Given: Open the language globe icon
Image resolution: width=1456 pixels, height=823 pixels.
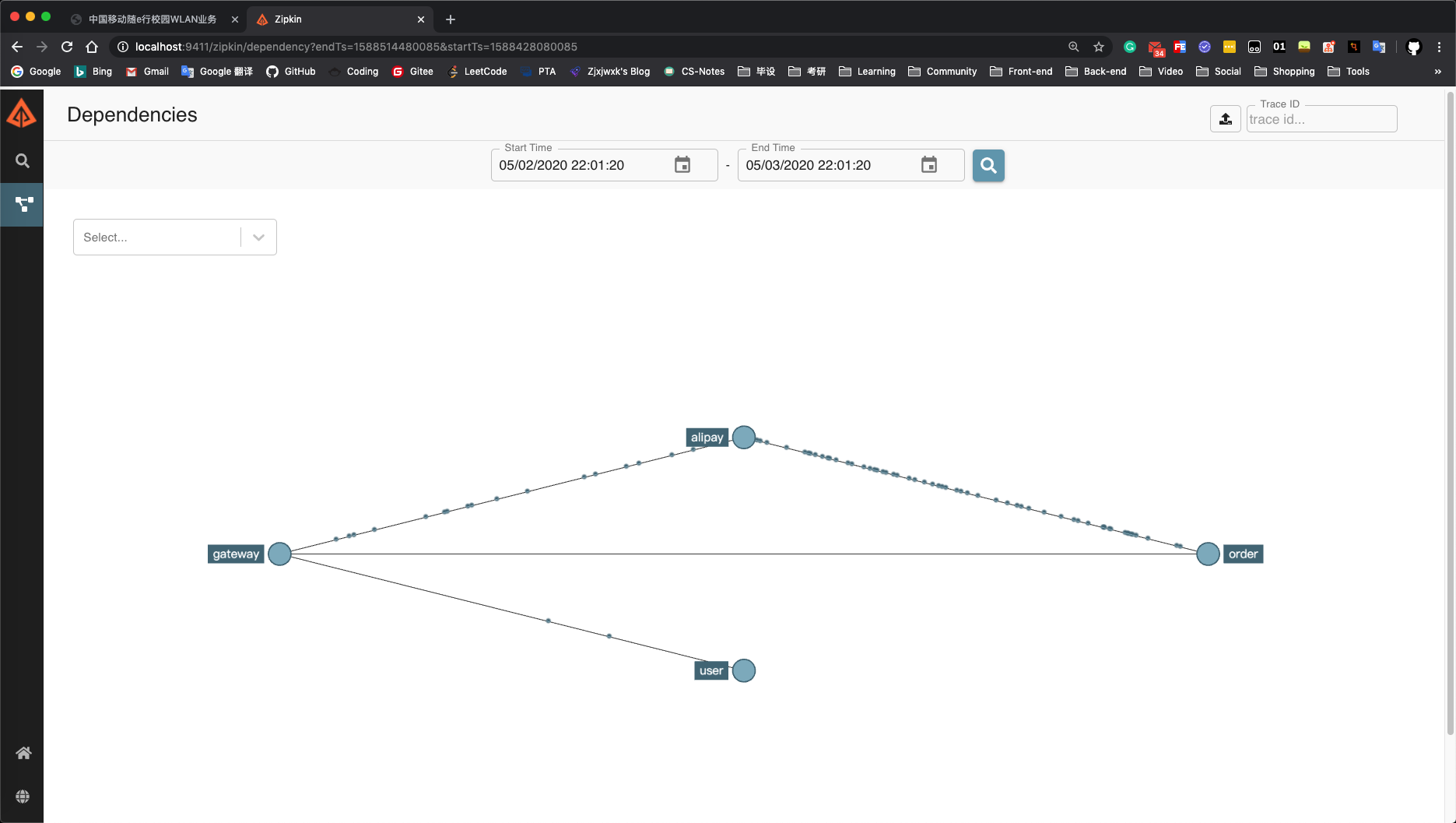Looking at the screenshot, I should [x=23, y=797].
